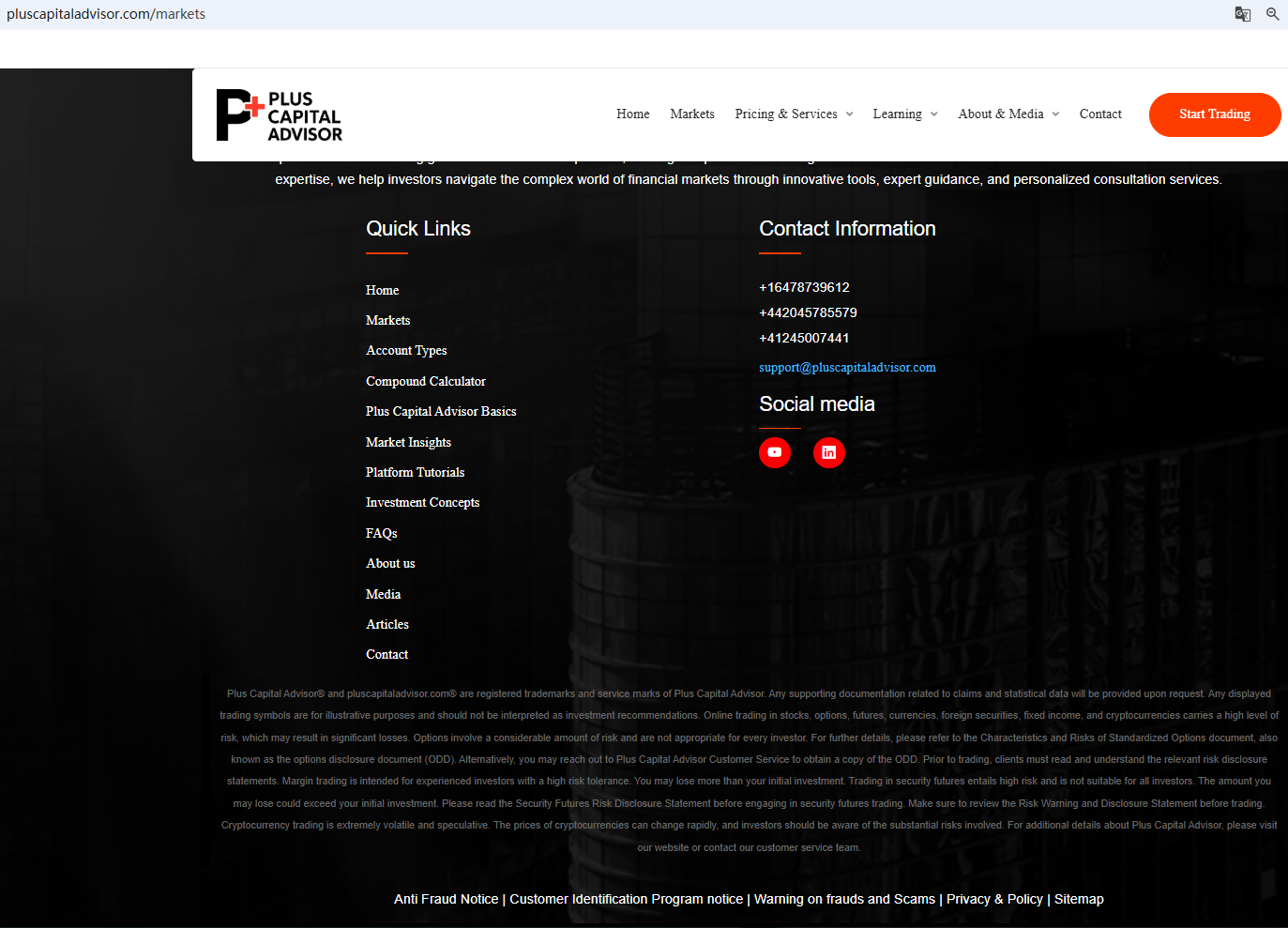Open the Articles link
The height and width of the screenshot is (928, 1288).
coord(387,624)
